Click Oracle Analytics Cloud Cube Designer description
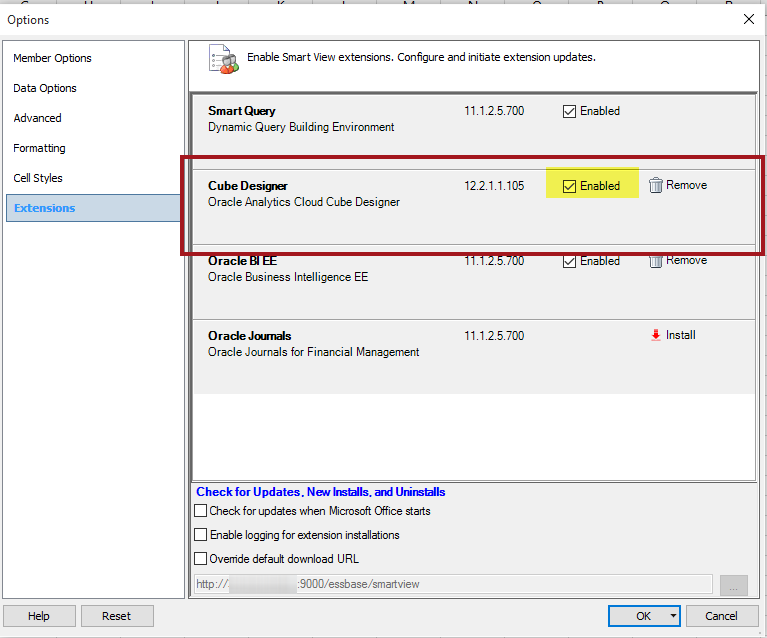Viewport: 767px width, 638px height. pos(304,202)
